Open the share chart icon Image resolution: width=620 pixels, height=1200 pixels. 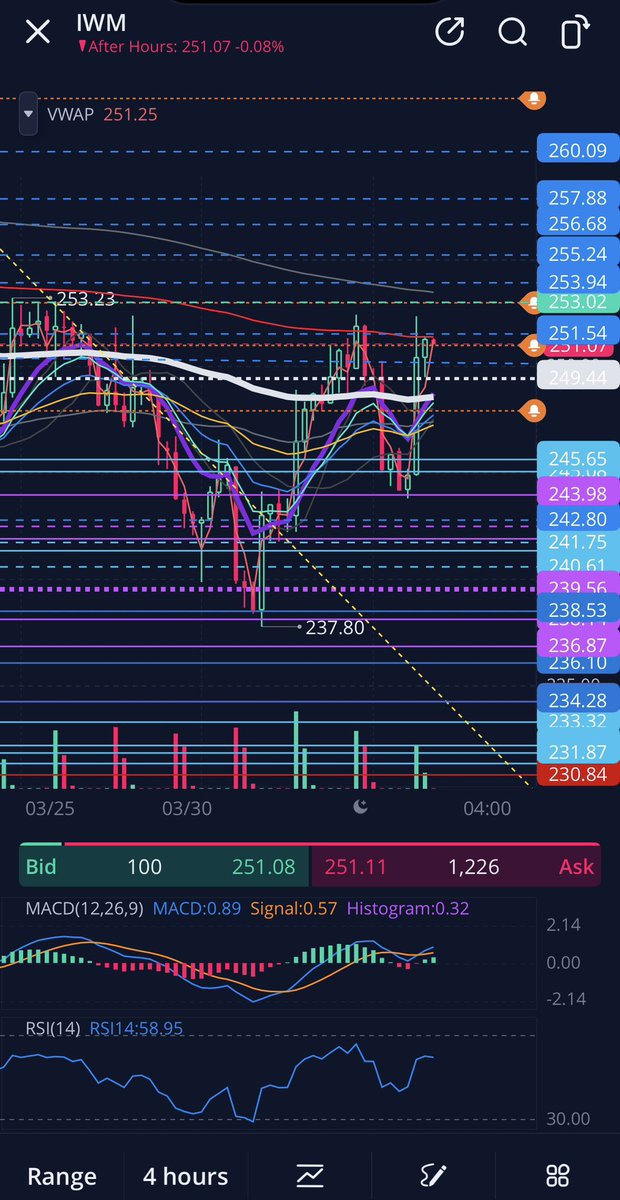tap(450, 32)
